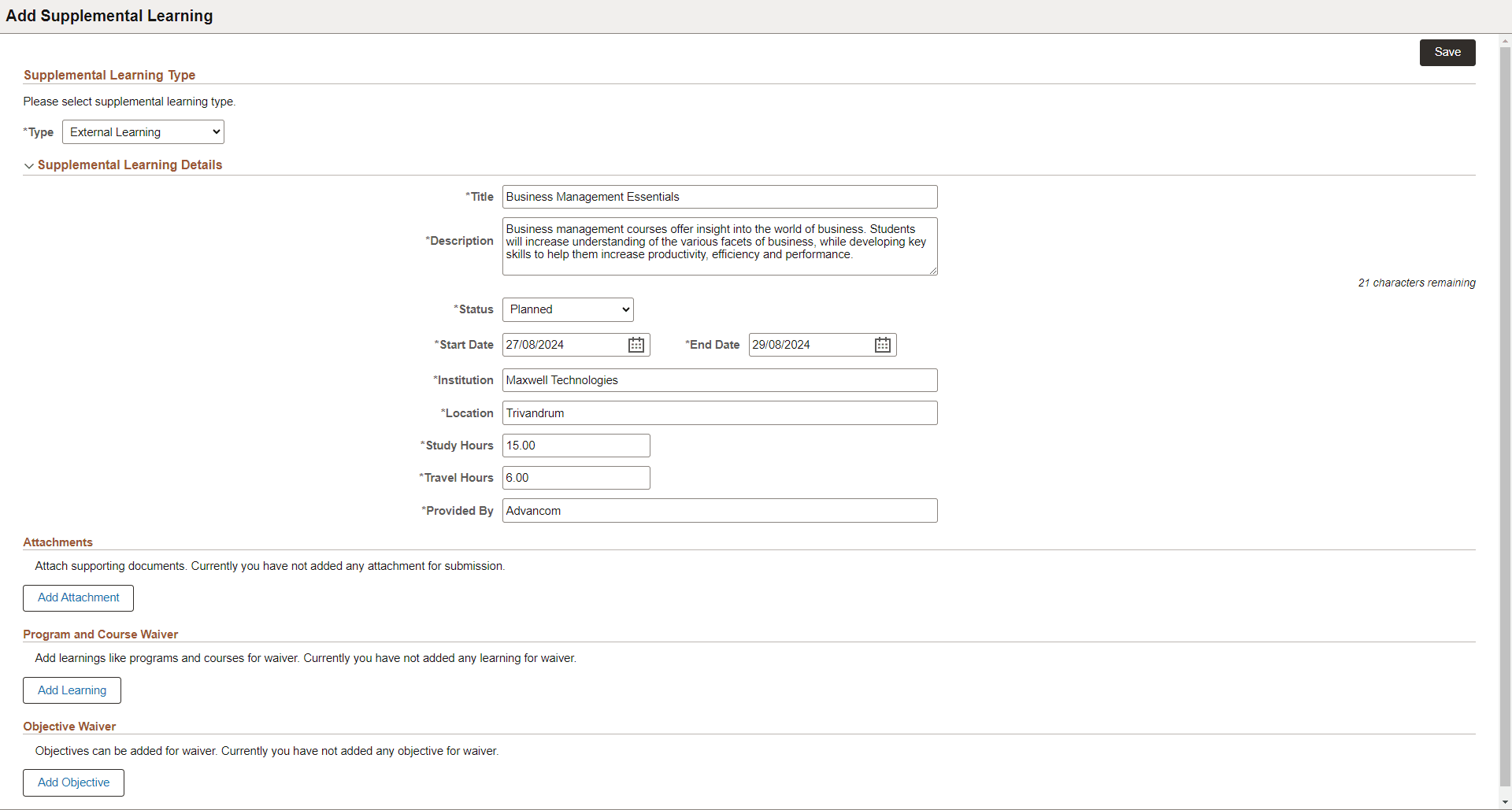1512x810 pixels.
Task: Click into the Description text area
Action: point(720,246)
